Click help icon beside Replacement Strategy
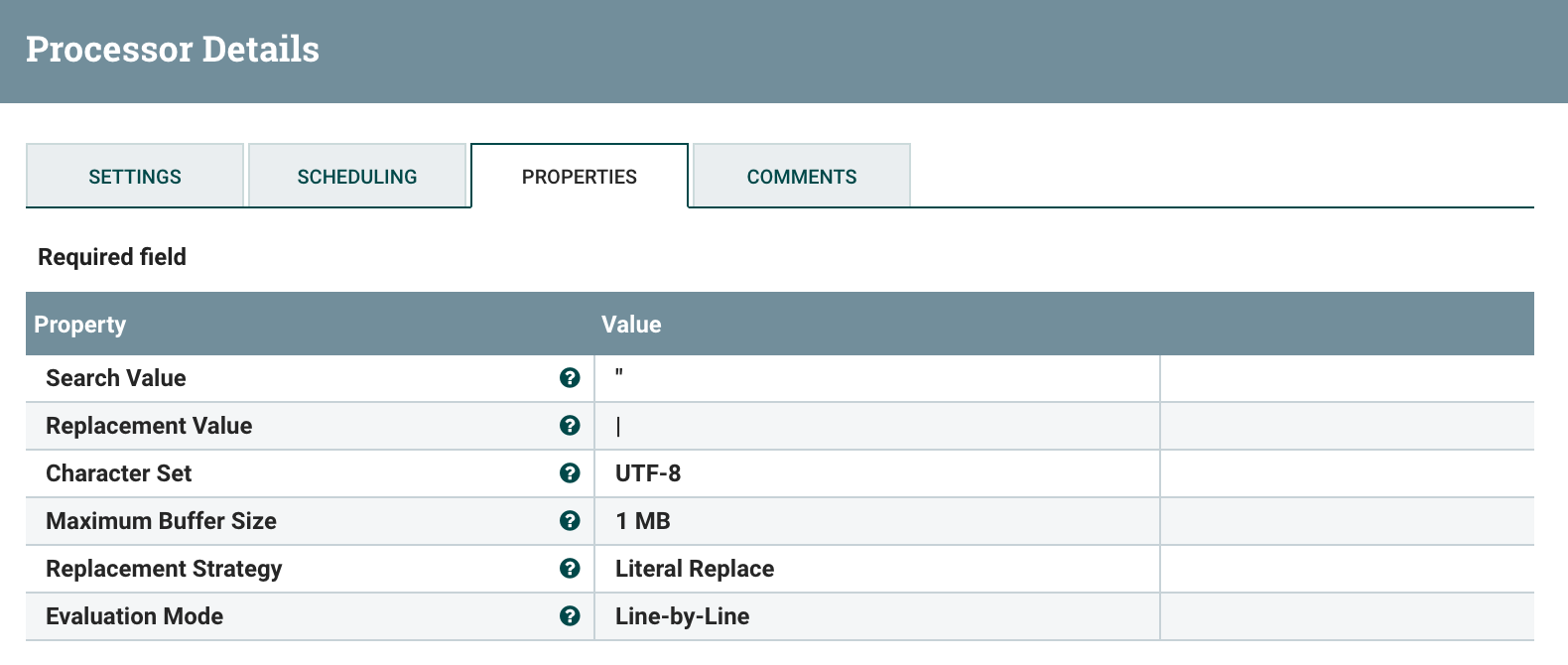Image resolution: width=1568 pixels, height=665 pixels. coord(570,568)
